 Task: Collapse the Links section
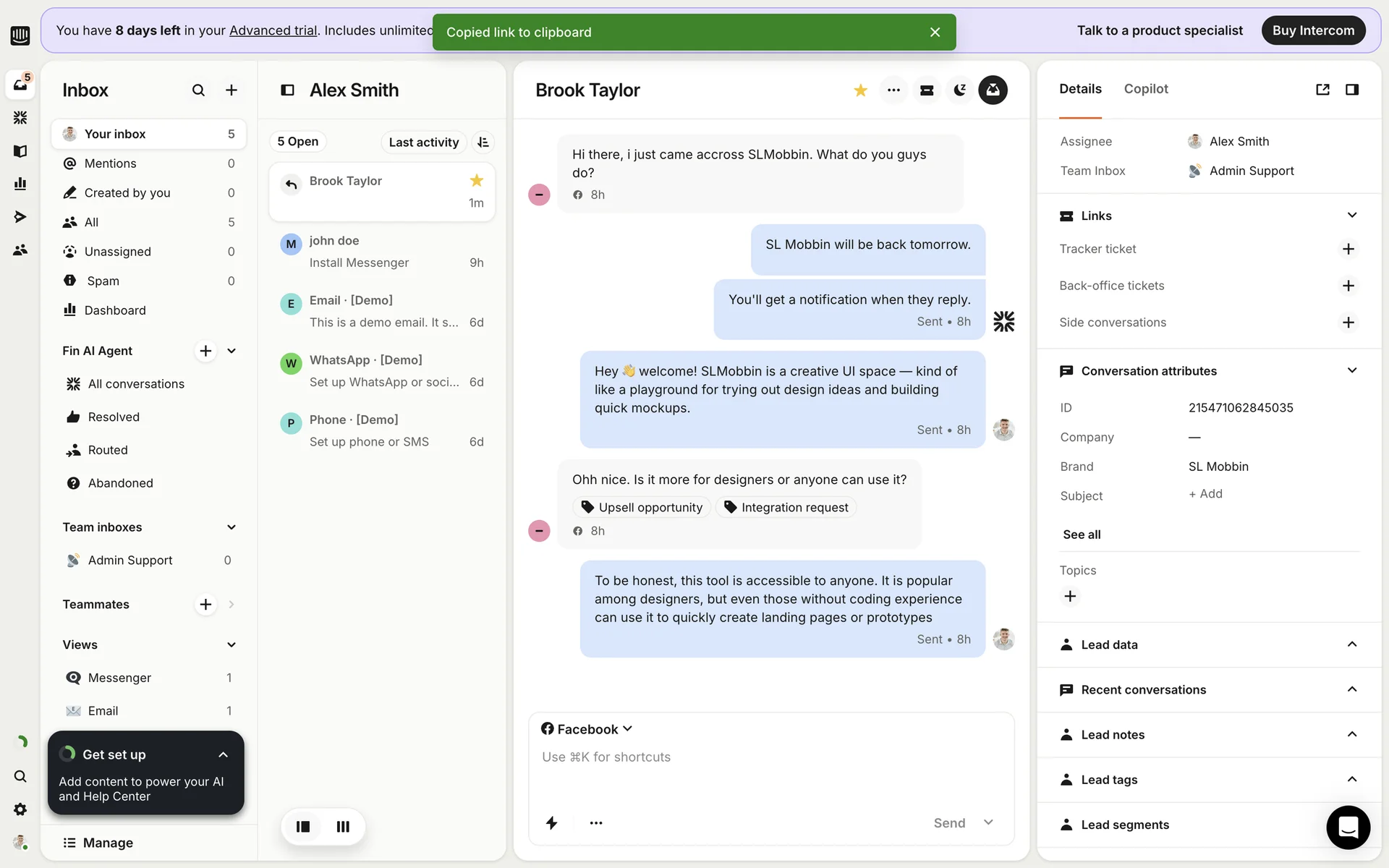coord(1351,216)
